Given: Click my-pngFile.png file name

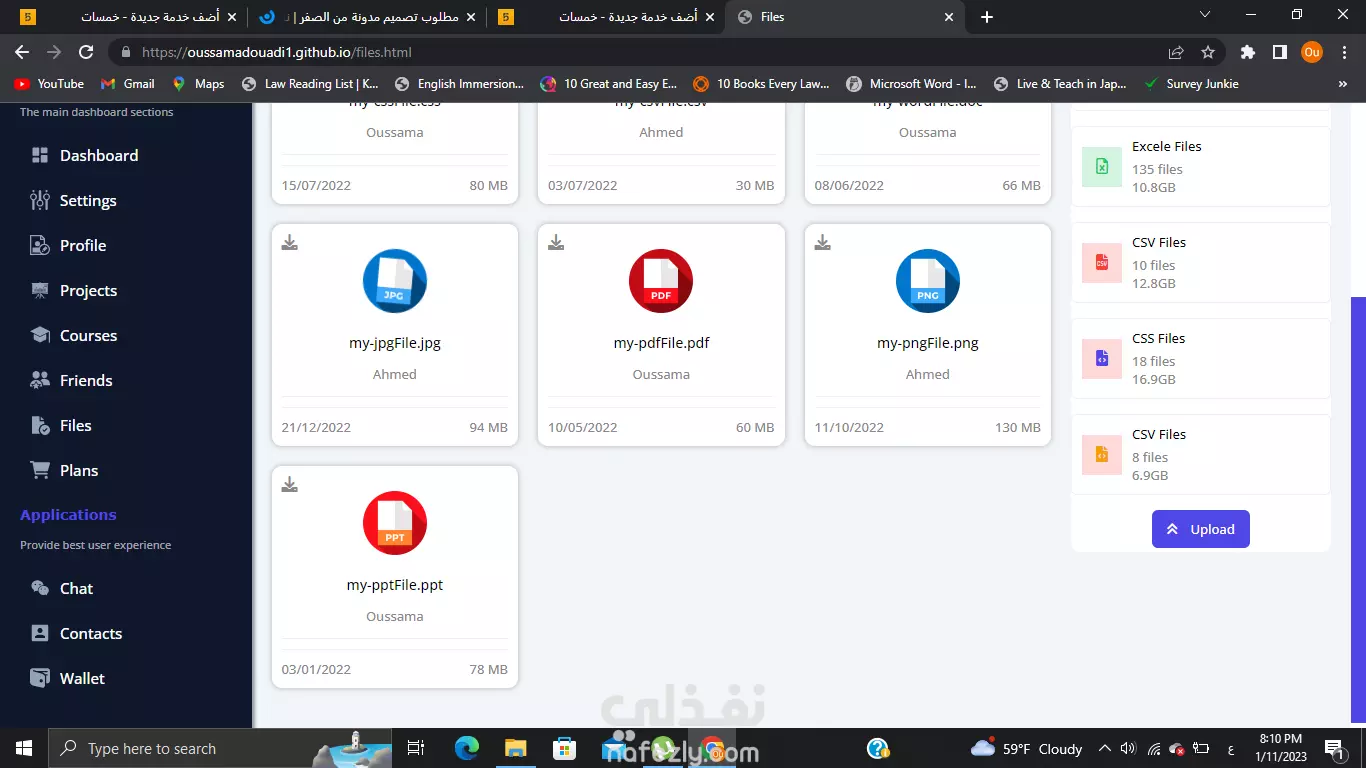Looking at the screenshot, I should pos(928,343).
